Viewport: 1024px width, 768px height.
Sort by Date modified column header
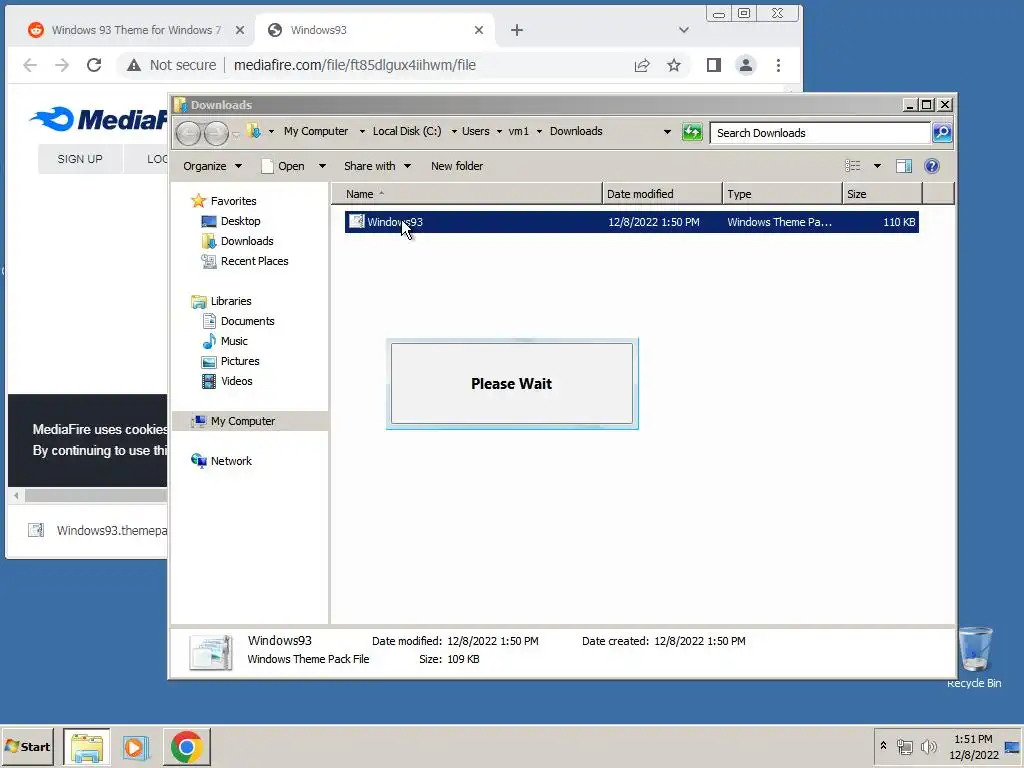click(x=662, y=194)
